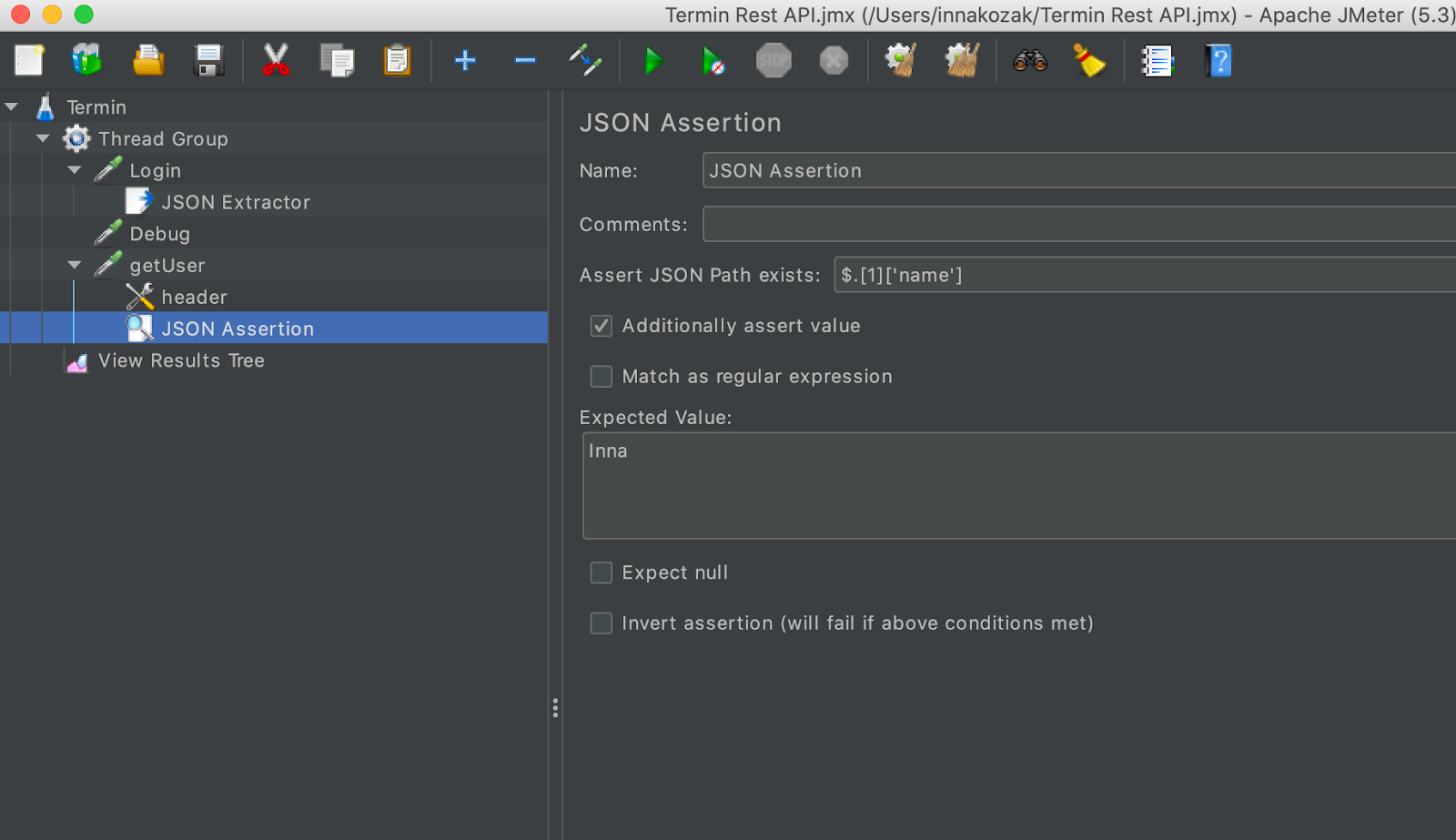Image resolution: width=1456 pixels, height=840 pixels.
Task: Collapse the Thread Group node
Action: pyautogui.click(x=43, y=138)
